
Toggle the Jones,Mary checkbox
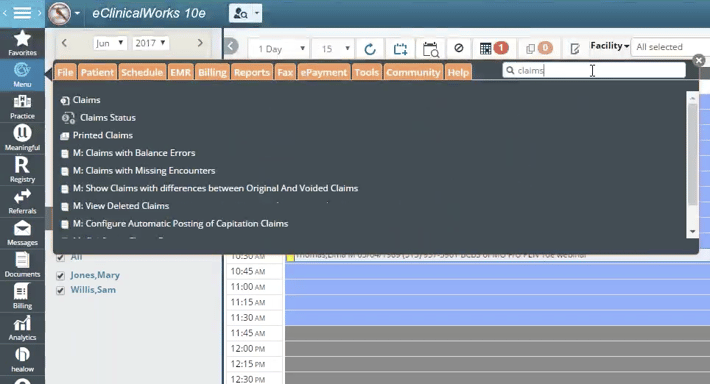(x=60, y=275)
